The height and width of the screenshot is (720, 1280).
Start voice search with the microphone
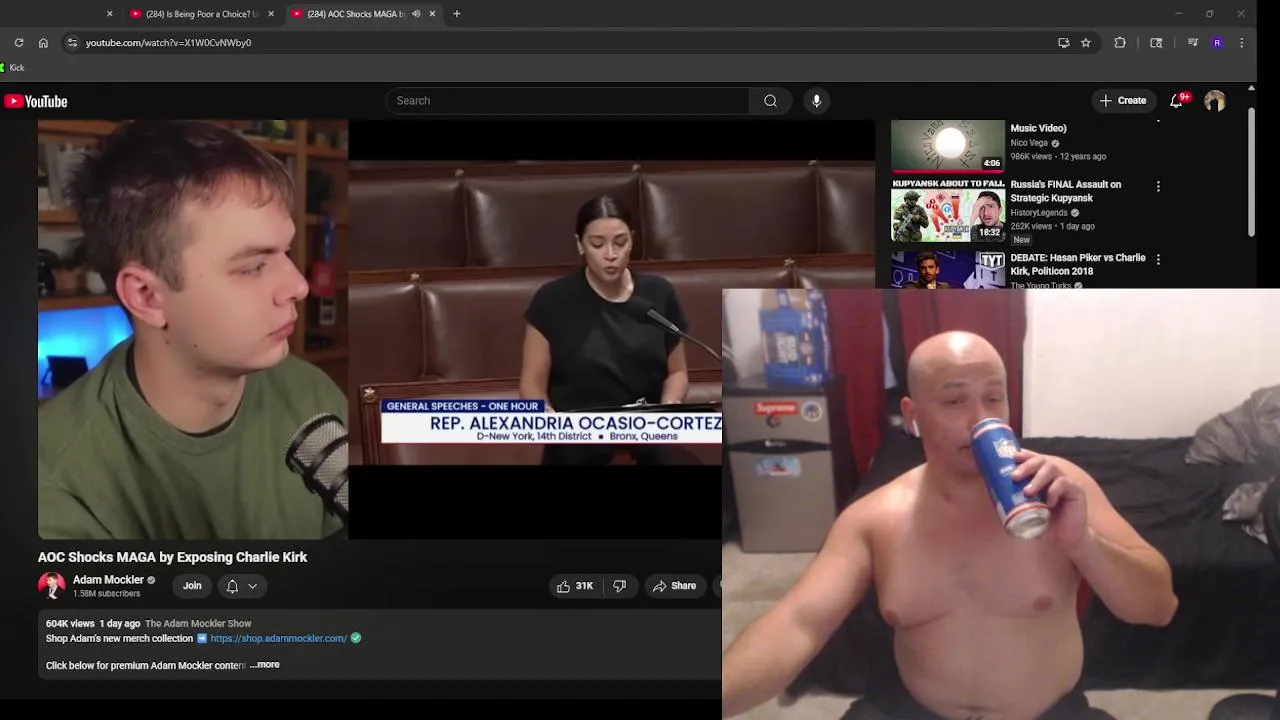817,101
